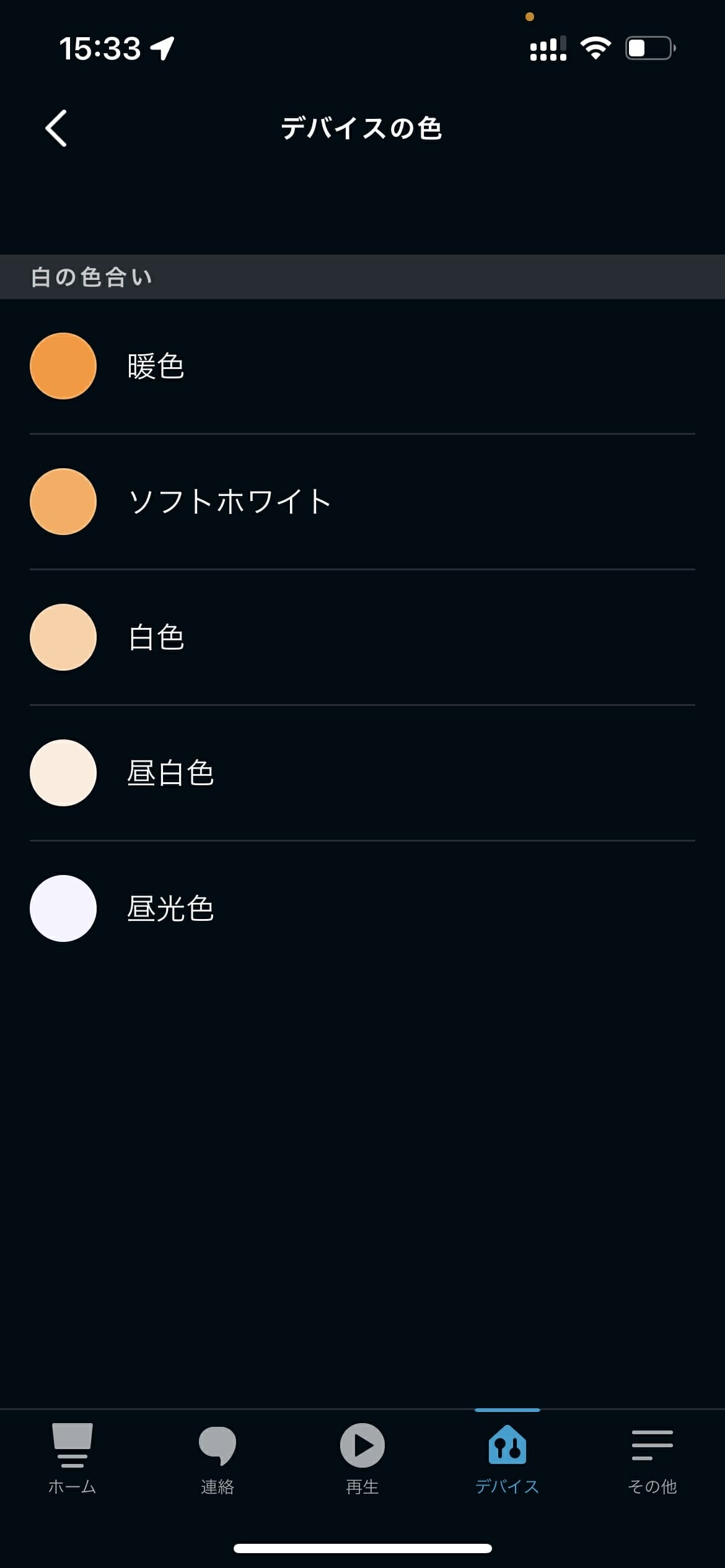This screenshot has height=1568, width=725.
Task: Open the 連絡 speech bubble icon
Action: pos(217,1445)
